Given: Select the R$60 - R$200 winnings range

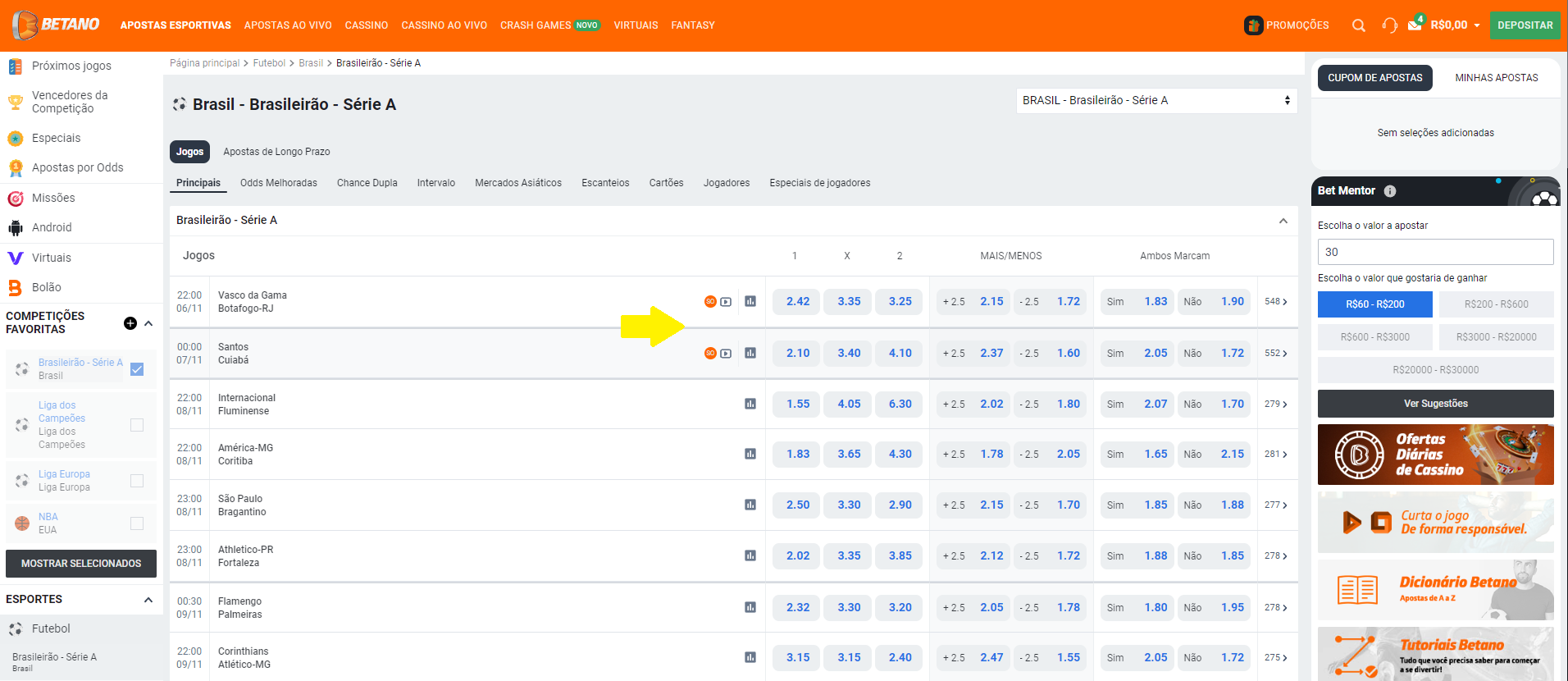Looking at the screenshot, I should click(x=1375, y=304).
